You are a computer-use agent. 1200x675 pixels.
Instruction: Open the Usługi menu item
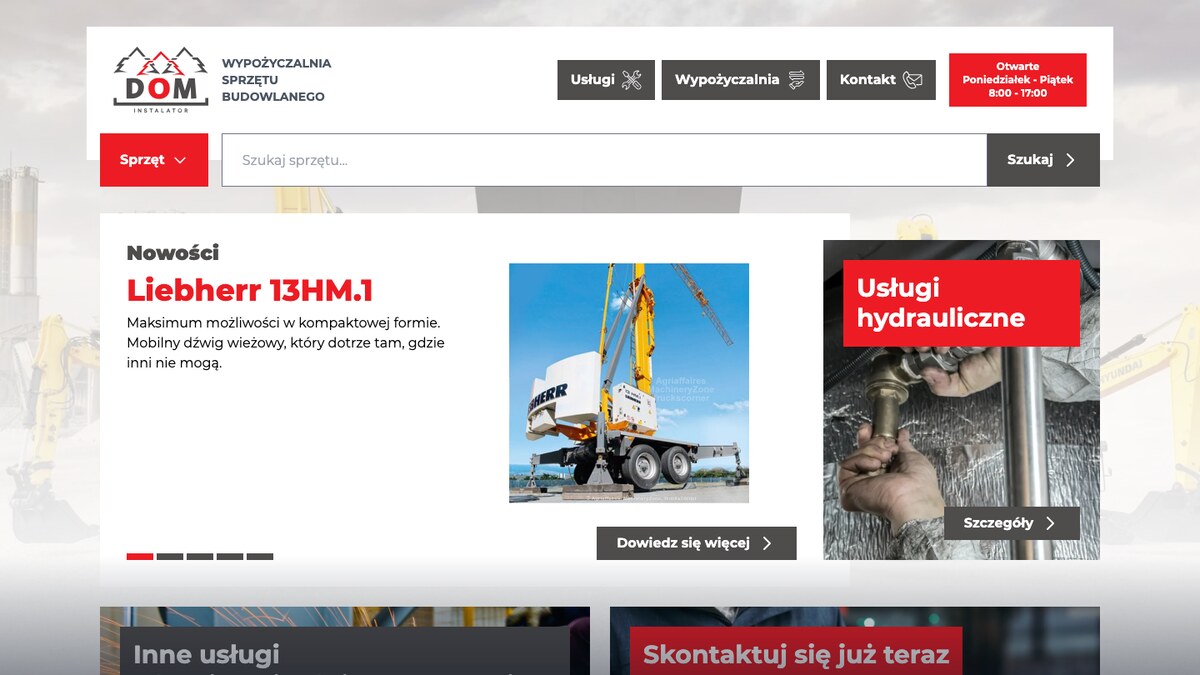coord(606,80)
